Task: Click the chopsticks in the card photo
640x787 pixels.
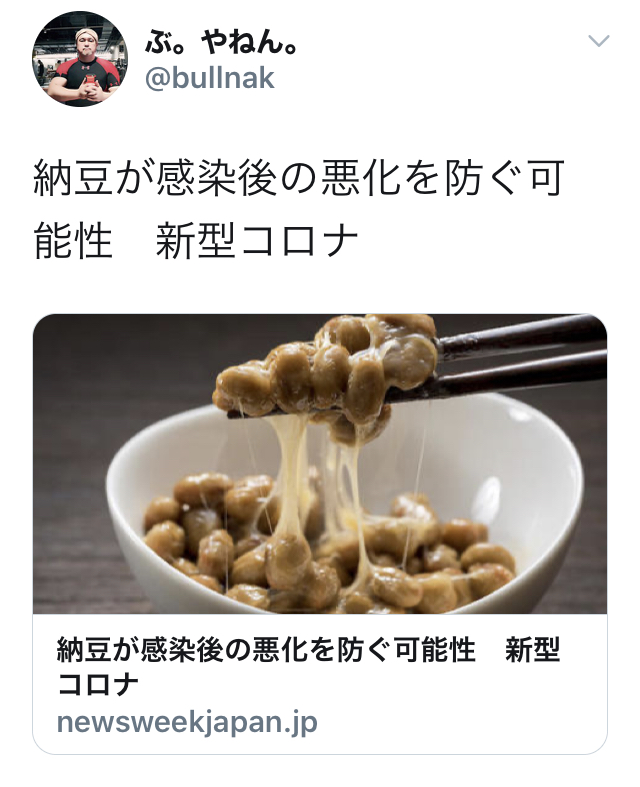Action: click(522, 359)
